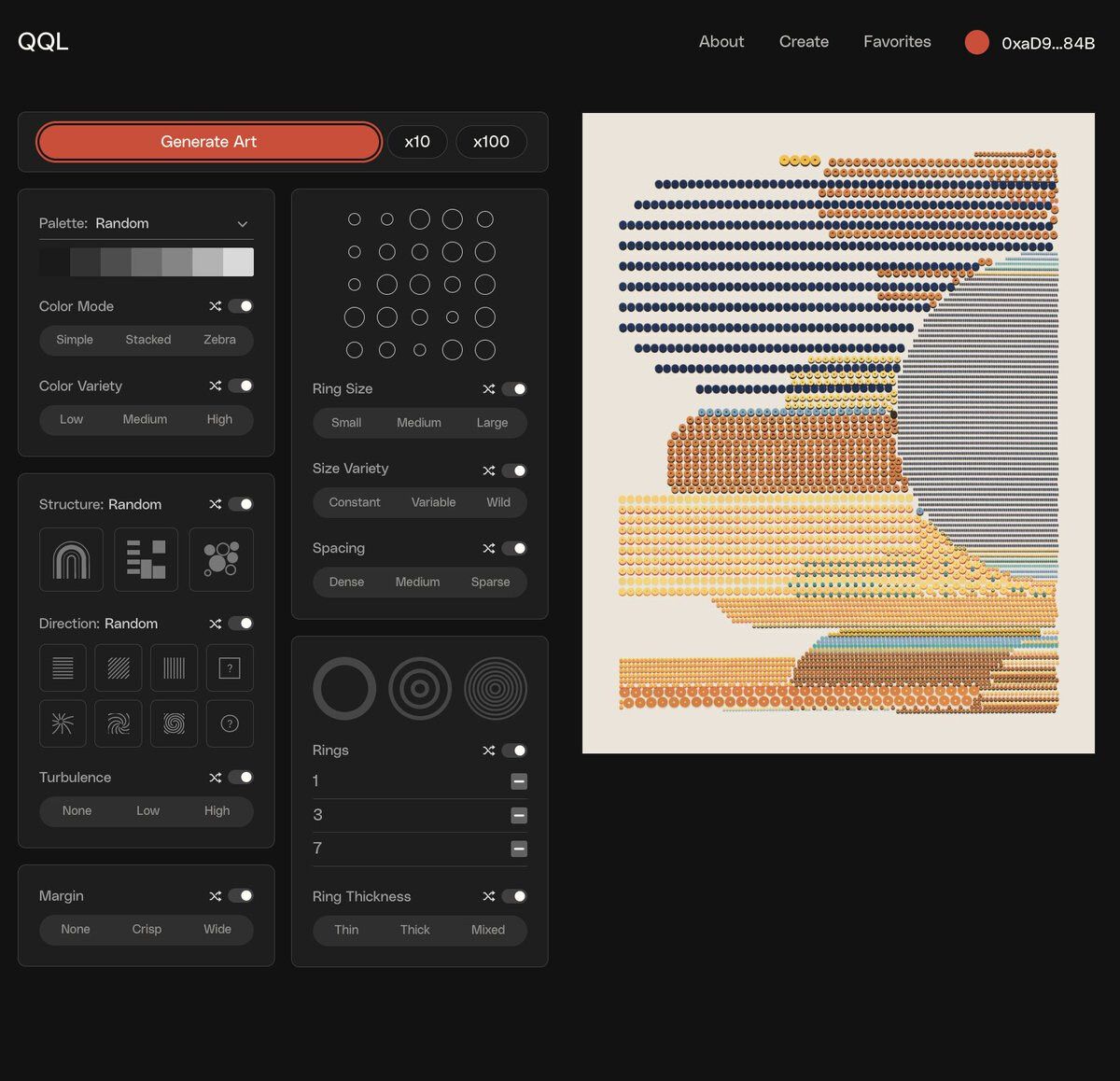This screenshot has height=1081, width=1120.
Task: Go to the About page
Action: [721, 42]
